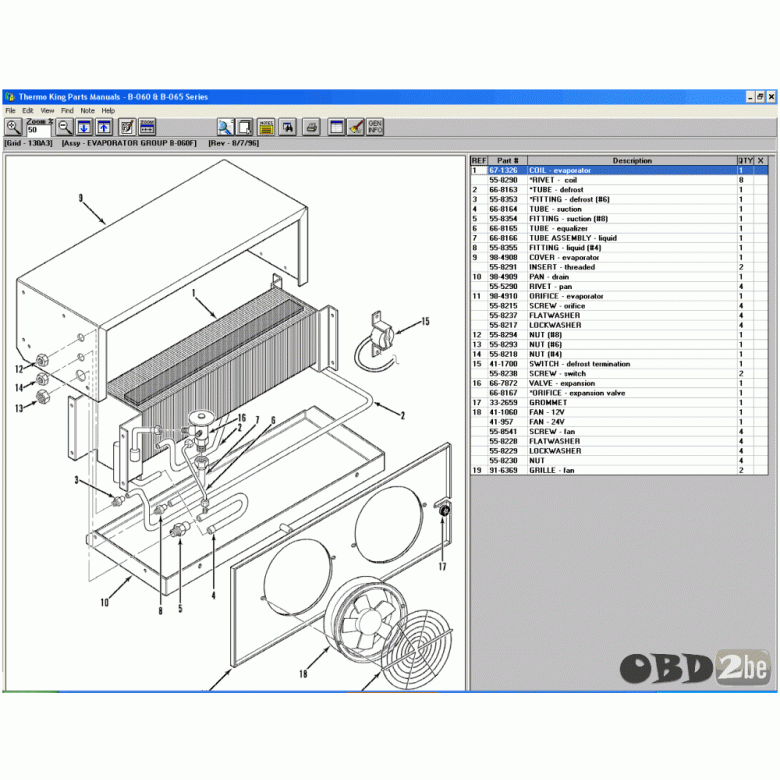Click the globe magnifier search icon

[225, 127]
